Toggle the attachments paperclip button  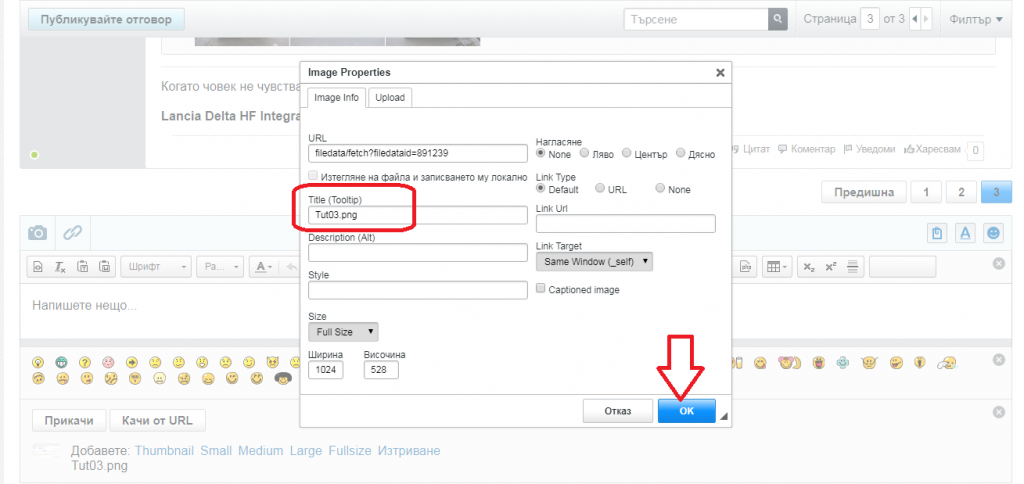[x=938, y=233]
